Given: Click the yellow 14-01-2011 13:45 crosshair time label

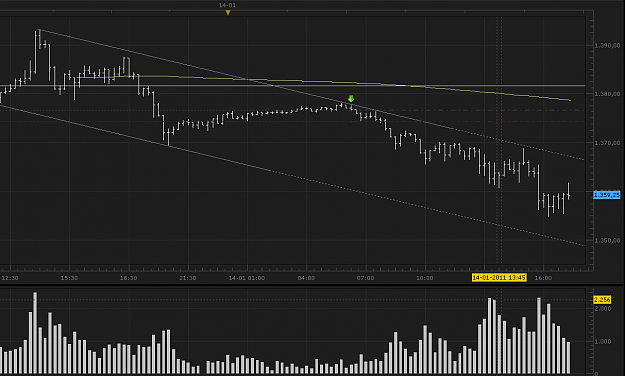Looking at the screenshot, I should [x=499, y=278].
